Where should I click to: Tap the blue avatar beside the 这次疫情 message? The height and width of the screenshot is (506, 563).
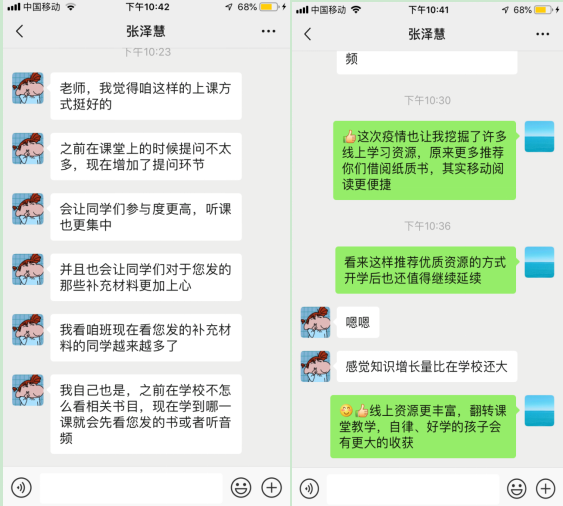click(539, 136)
